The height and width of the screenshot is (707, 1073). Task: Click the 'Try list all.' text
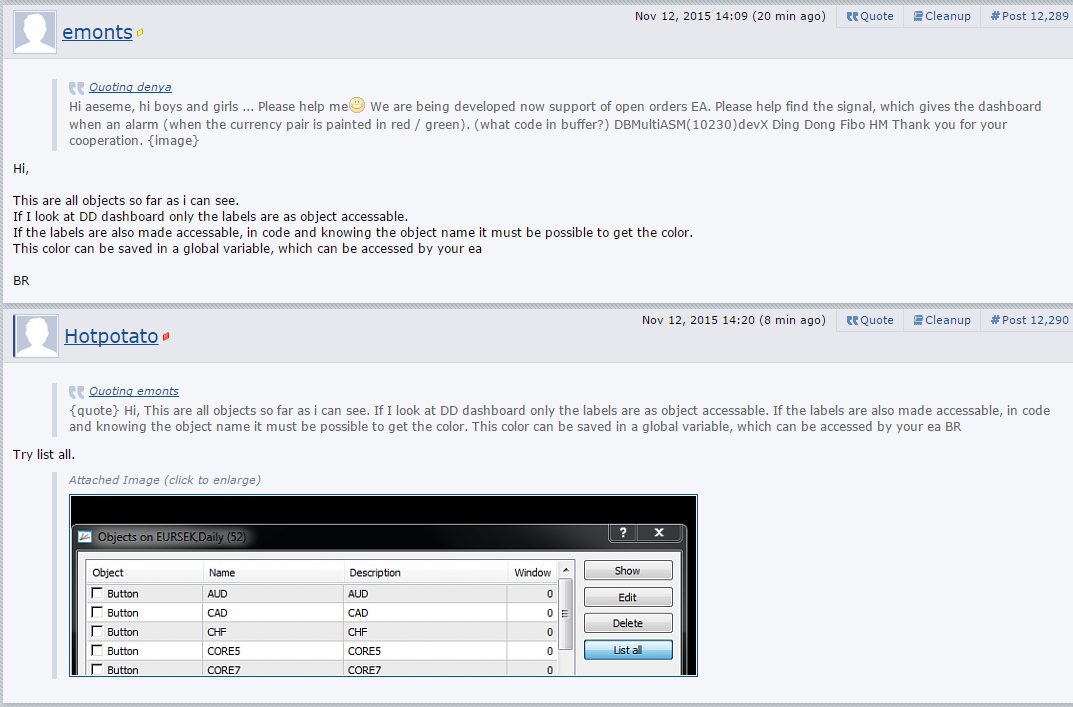tap(44, 454)
